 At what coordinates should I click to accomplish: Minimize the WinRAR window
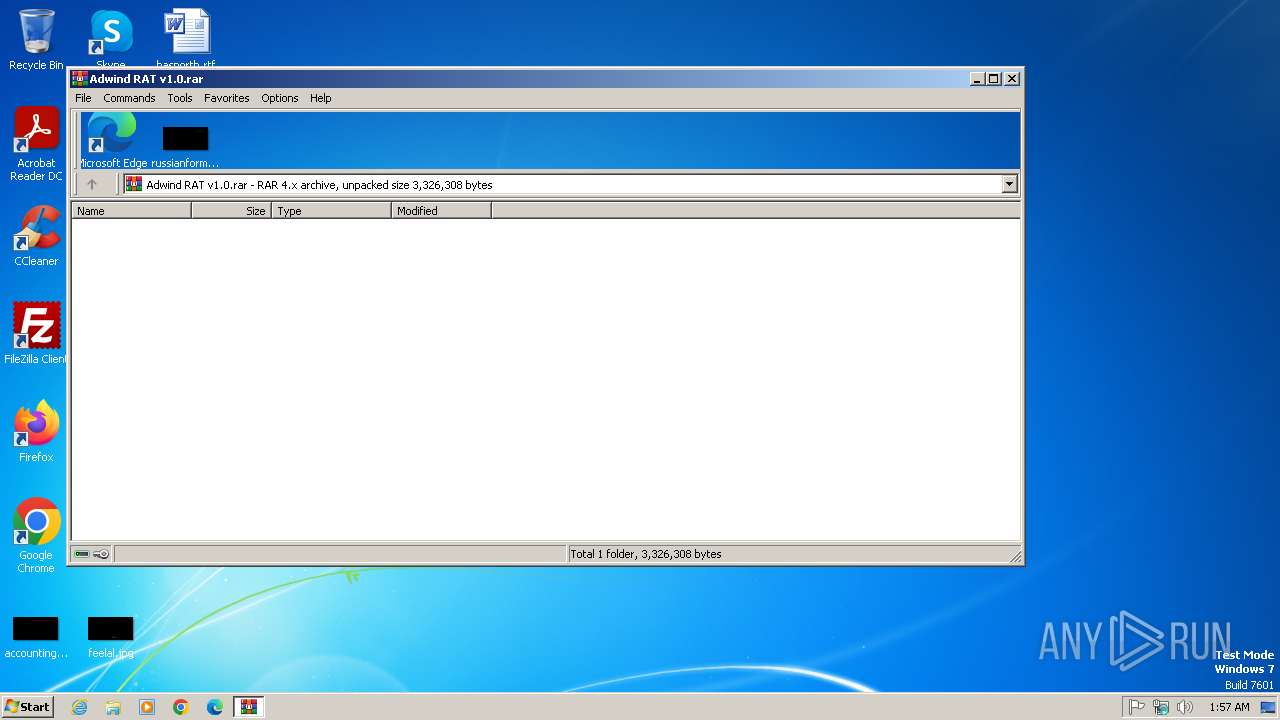point(977,79)
